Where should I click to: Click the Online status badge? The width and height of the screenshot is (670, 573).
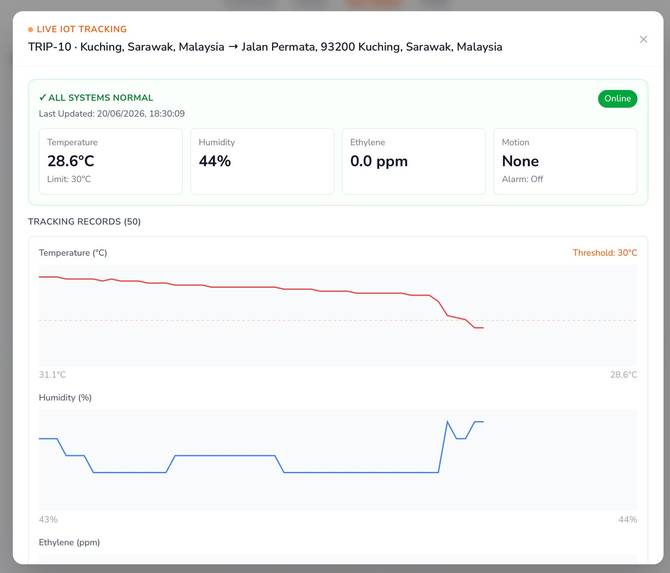pyautogui.click(x=617, y=99)
